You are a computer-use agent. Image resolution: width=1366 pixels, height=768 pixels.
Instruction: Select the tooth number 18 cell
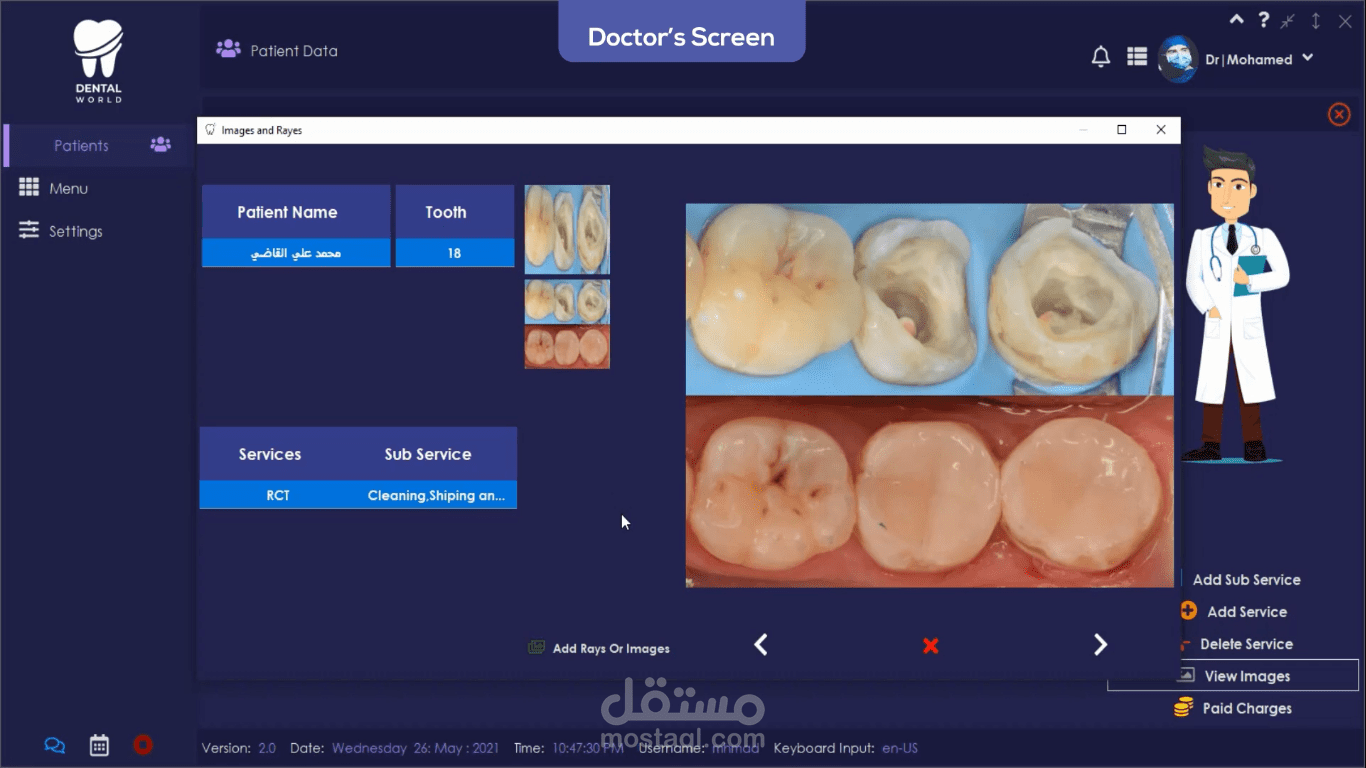click(x=455, y=253)
